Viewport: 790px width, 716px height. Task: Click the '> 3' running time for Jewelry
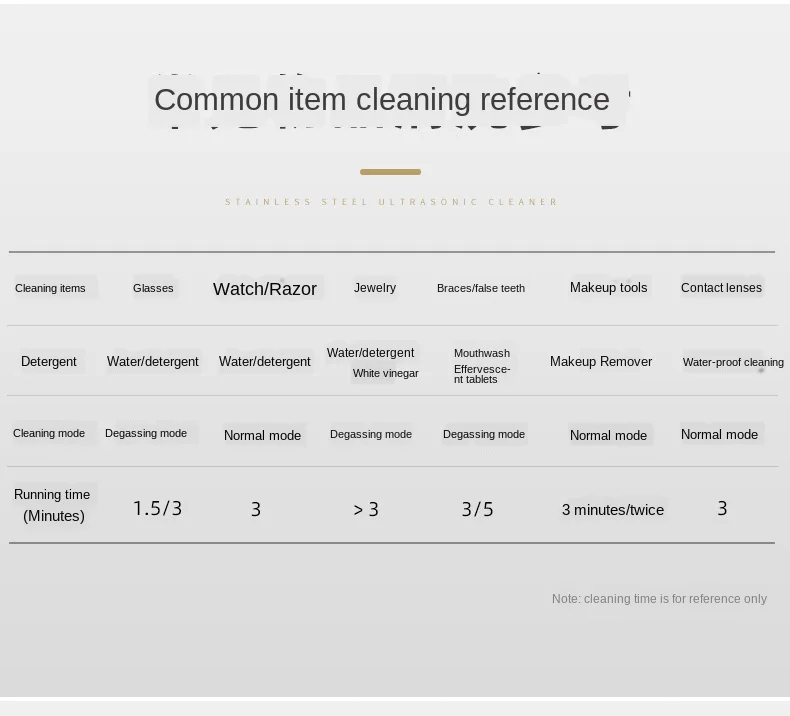366,509
